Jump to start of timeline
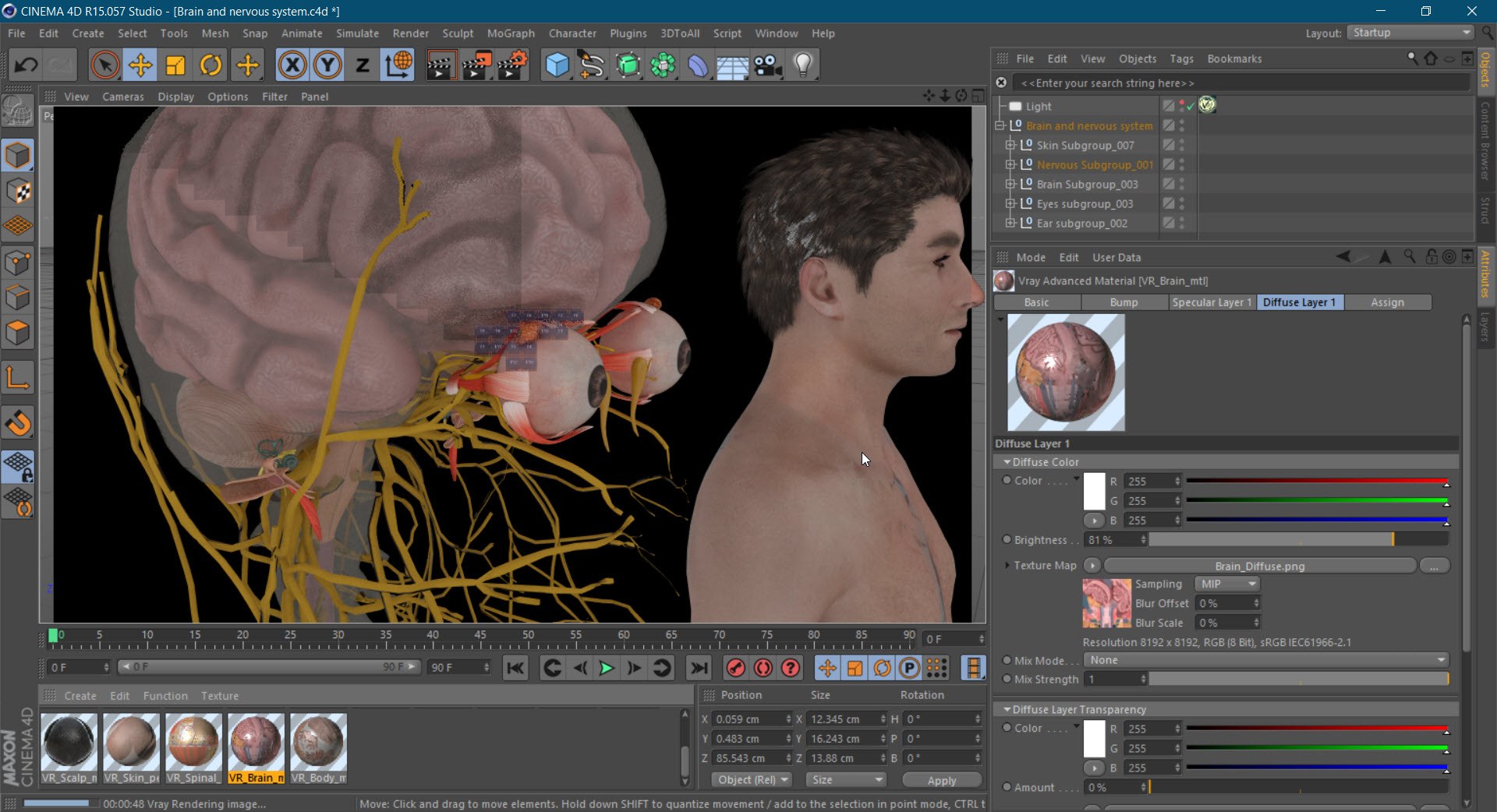The height and width of the screenshot is (812, 1497). pos(515,668)
